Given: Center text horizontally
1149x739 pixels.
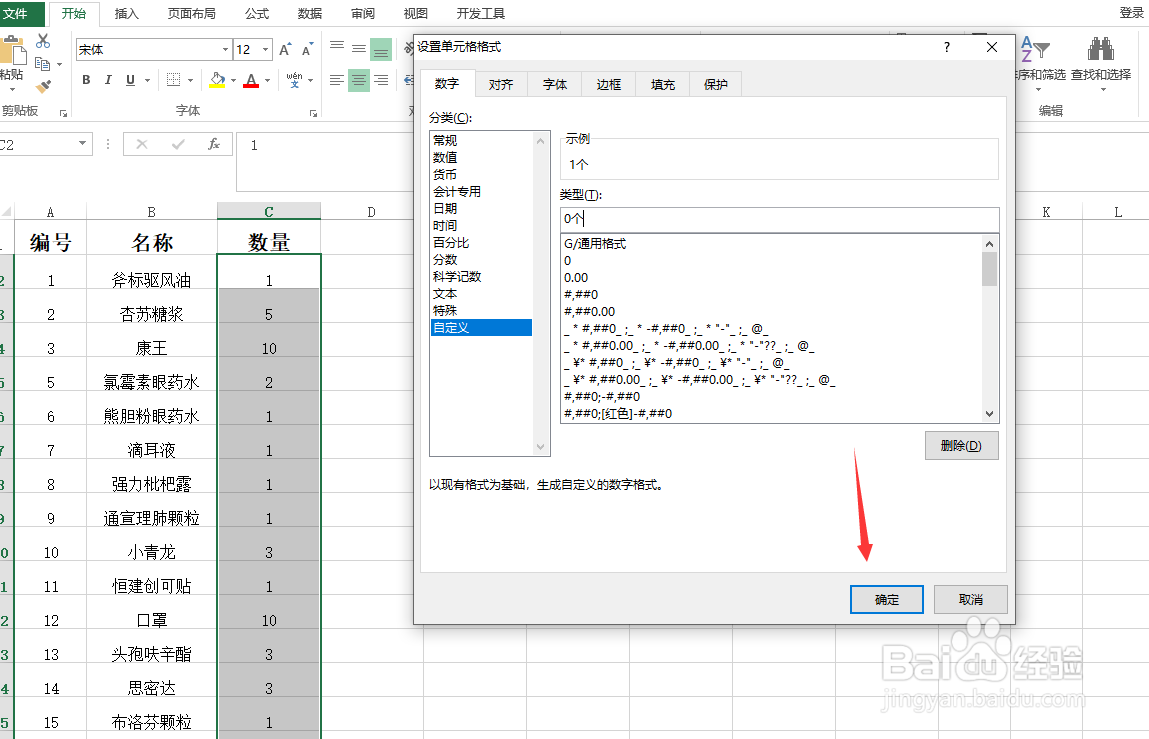Looking at the screenshot, I should 359,80.
